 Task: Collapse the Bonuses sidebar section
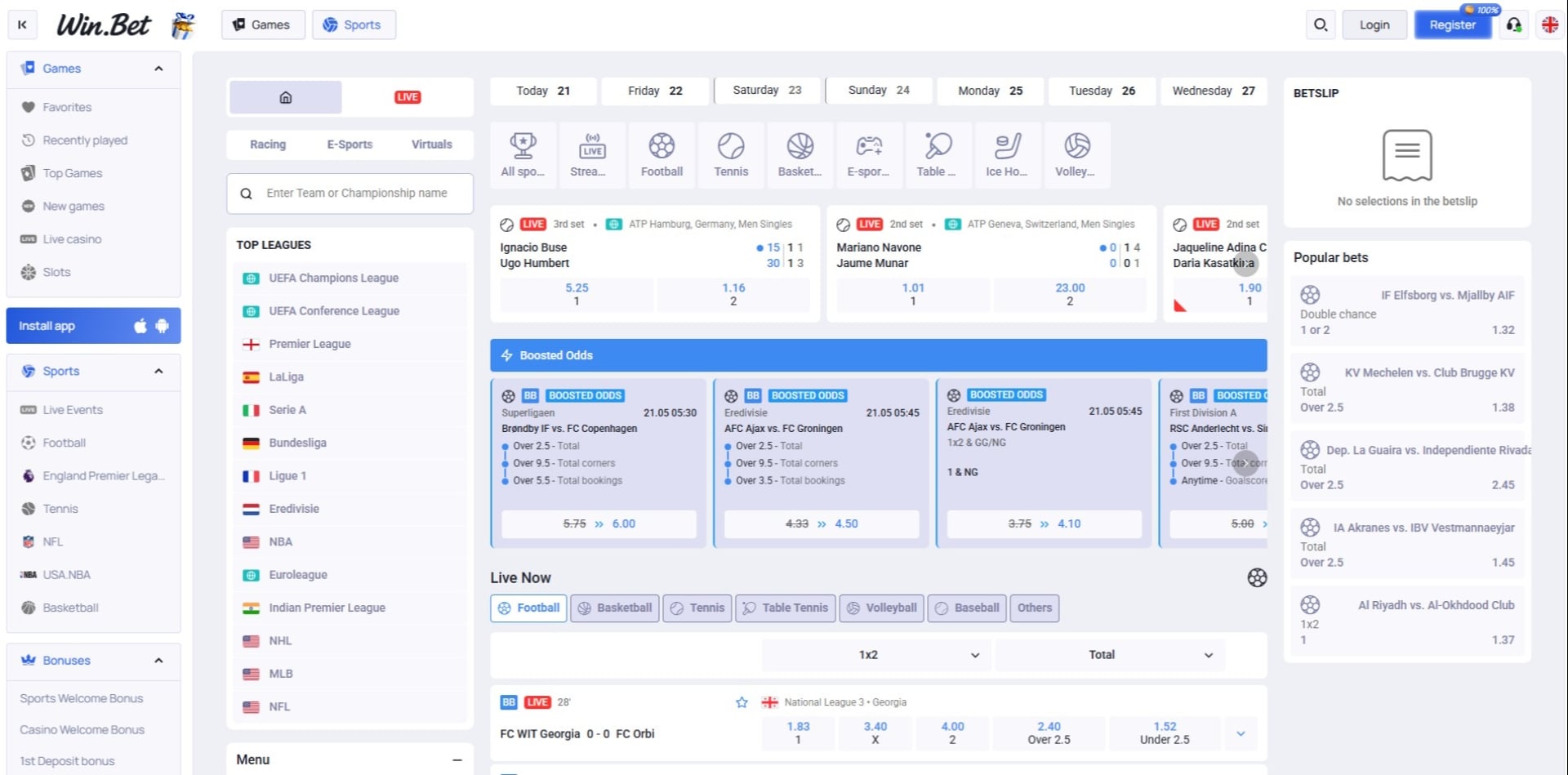(158, 660)
